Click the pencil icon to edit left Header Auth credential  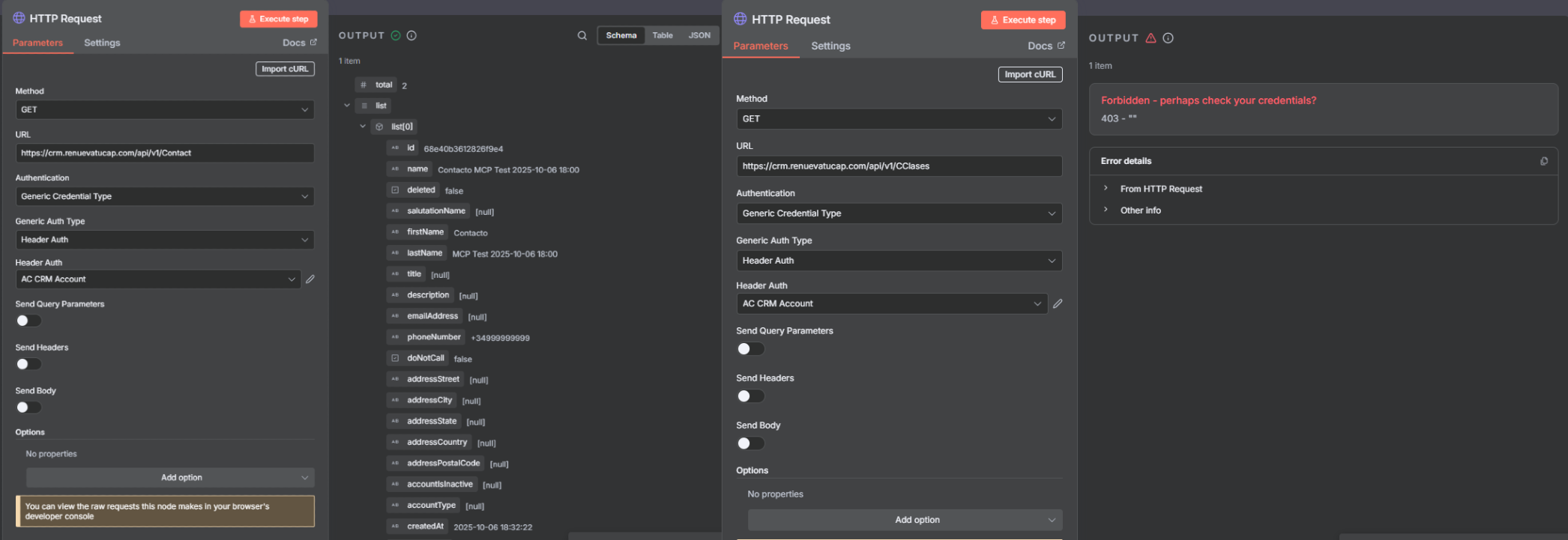point(310,279)
